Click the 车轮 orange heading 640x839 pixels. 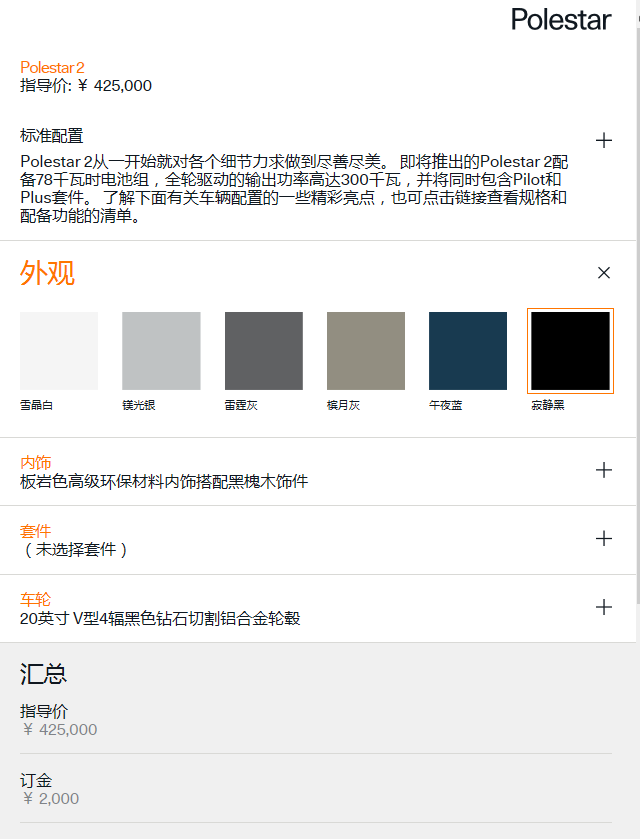coord(35,600)
